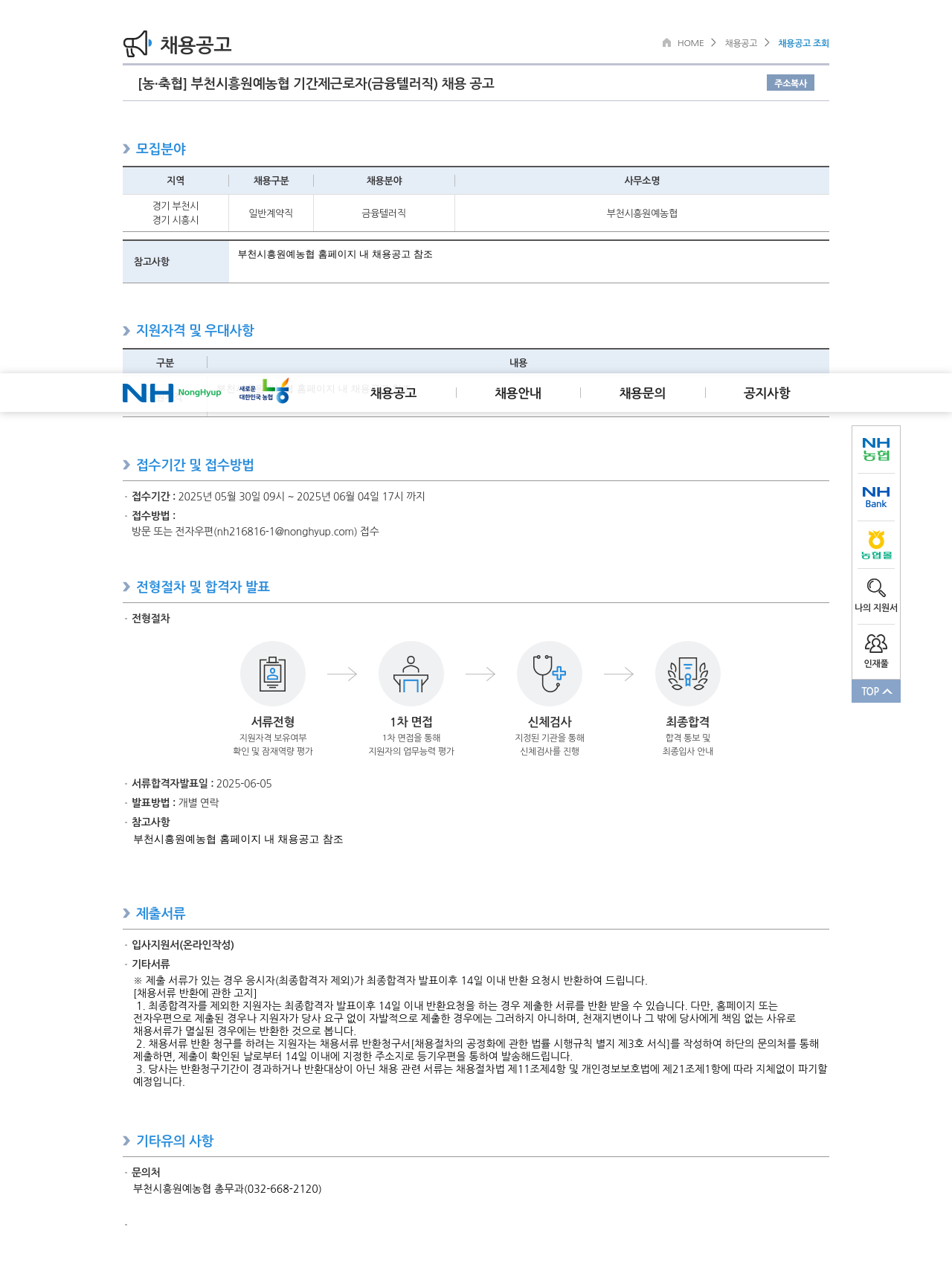Click the chevron beside 접수기간 및 접수방법
The height and width of the screenshot is (1282, 952).
(126, 465)
